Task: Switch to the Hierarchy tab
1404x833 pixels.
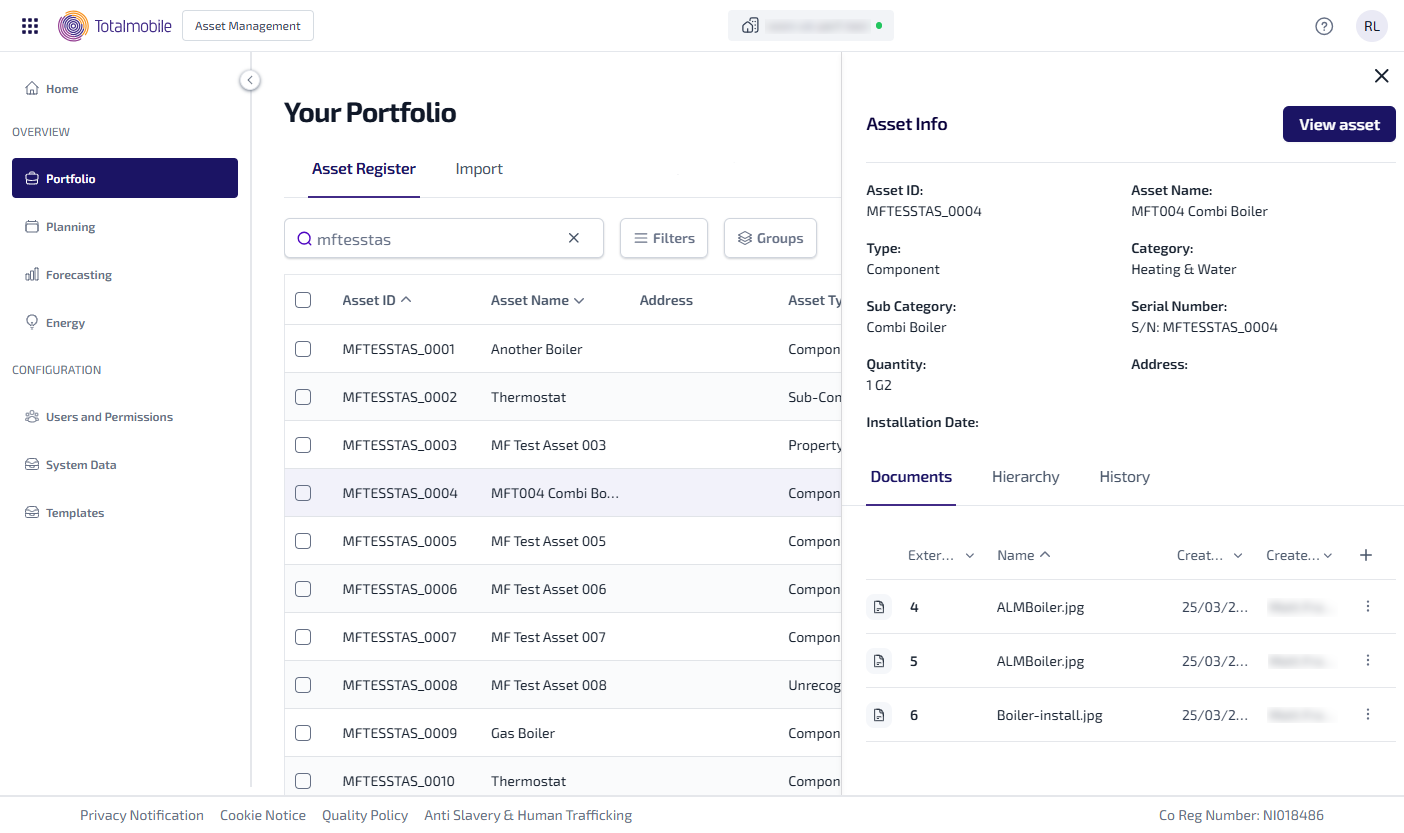Action: pyautogui.click(x=1025, y=477)
